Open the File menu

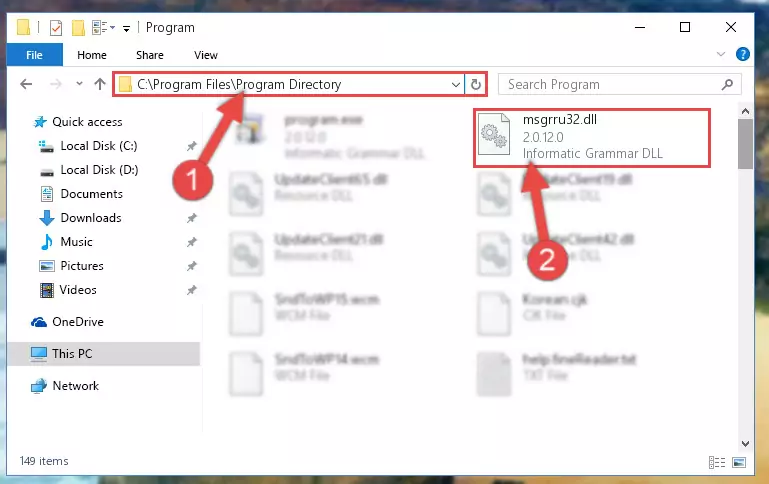34,55
